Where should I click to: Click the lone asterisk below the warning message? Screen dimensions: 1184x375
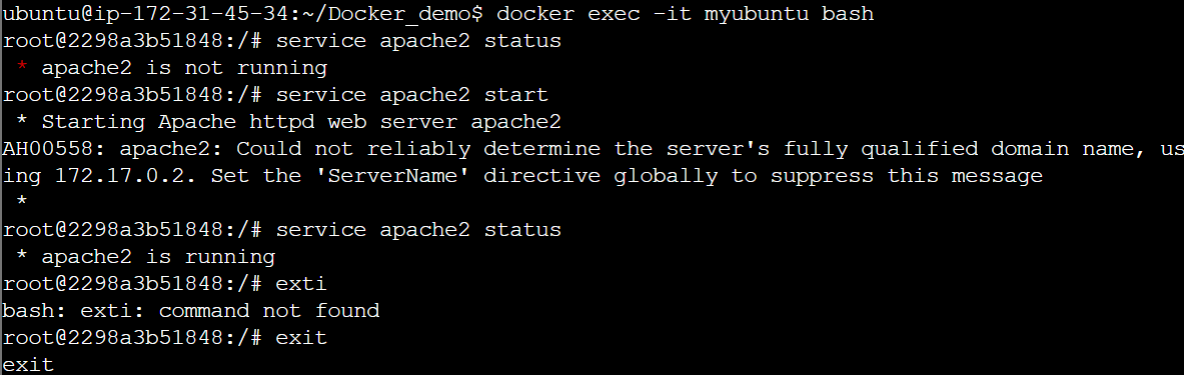pos(22,202)
